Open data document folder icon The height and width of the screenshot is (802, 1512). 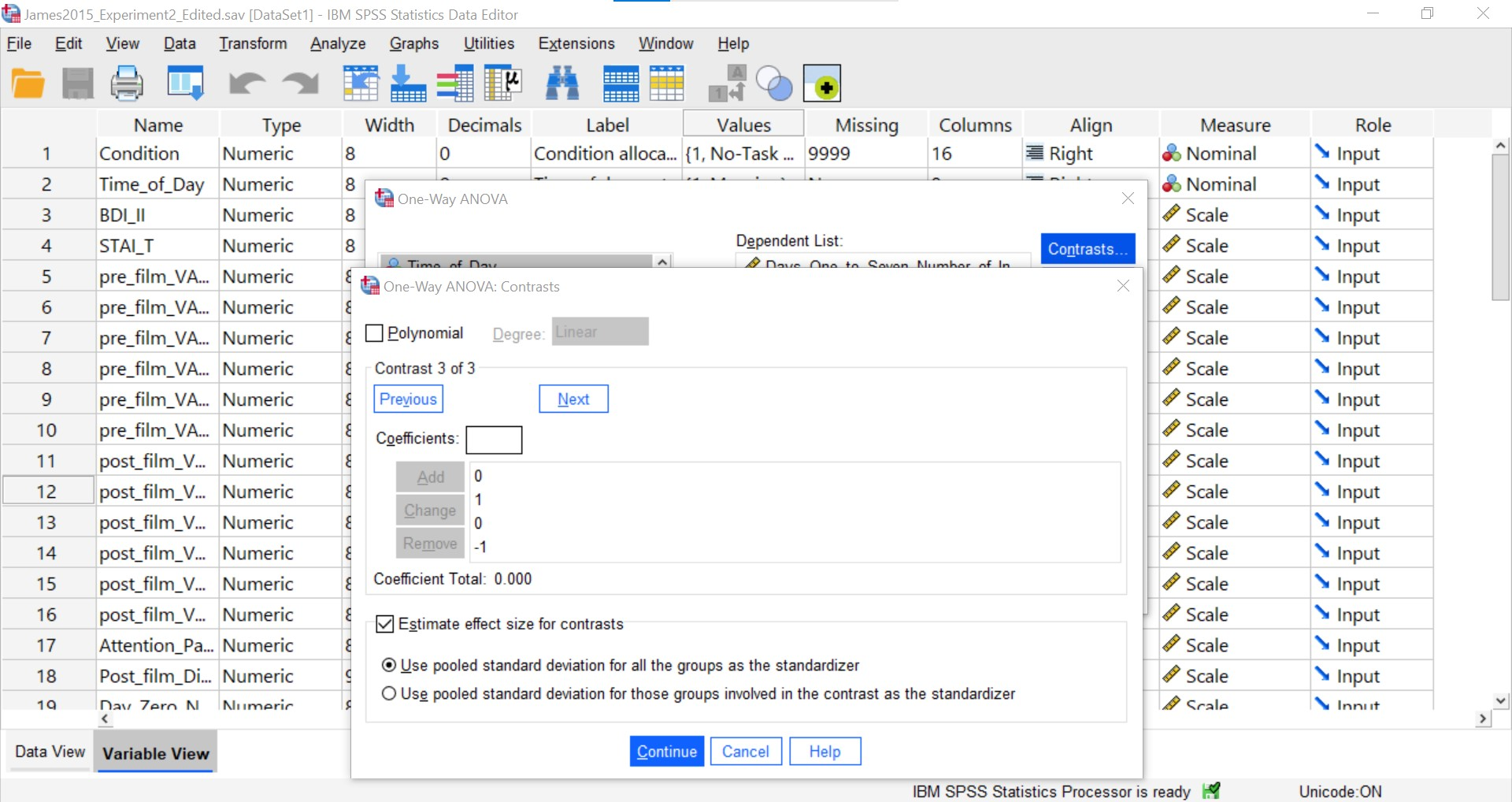(x=28, y=84)
